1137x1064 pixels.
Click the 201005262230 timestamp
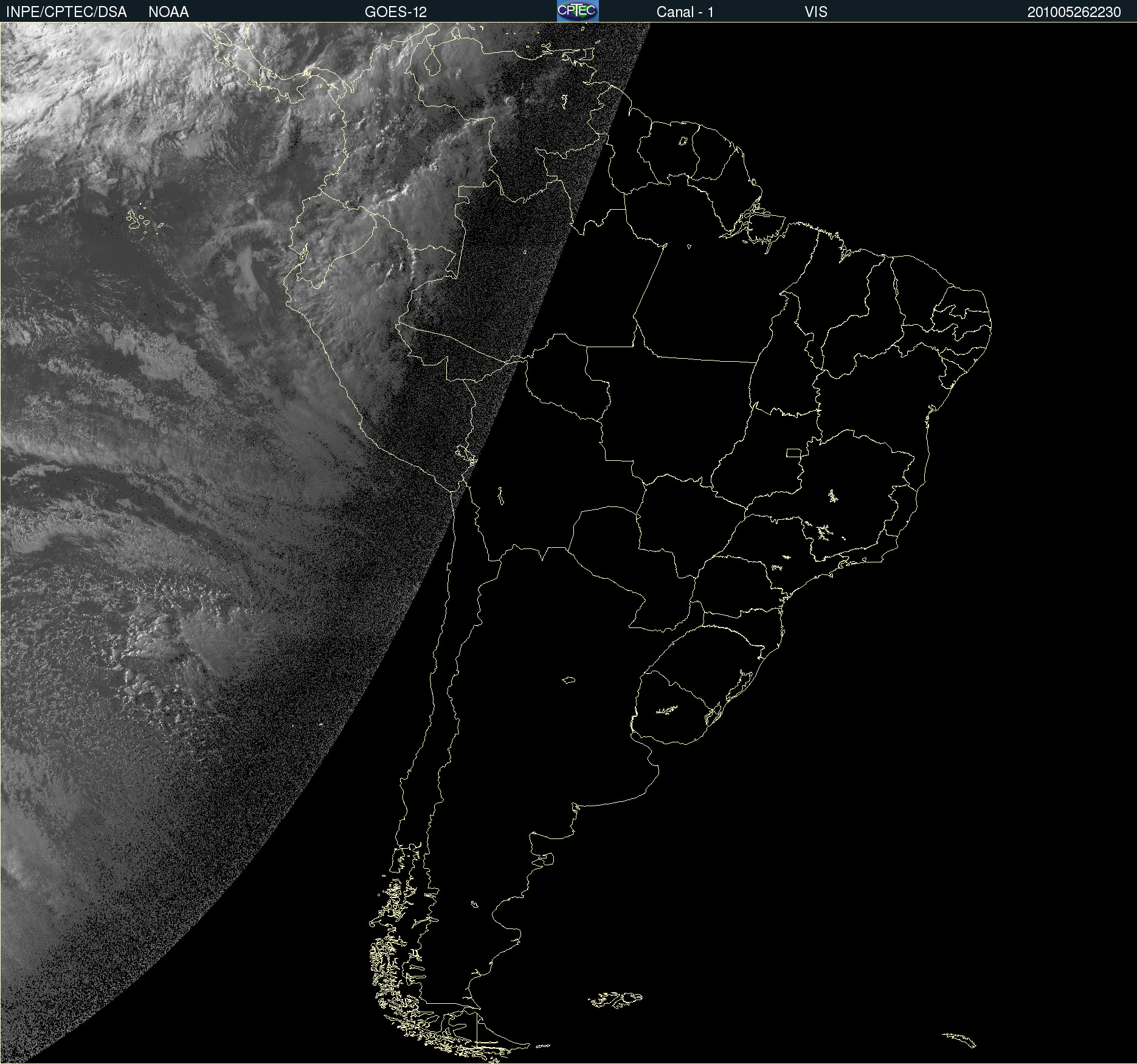(x=1074, y=12)
